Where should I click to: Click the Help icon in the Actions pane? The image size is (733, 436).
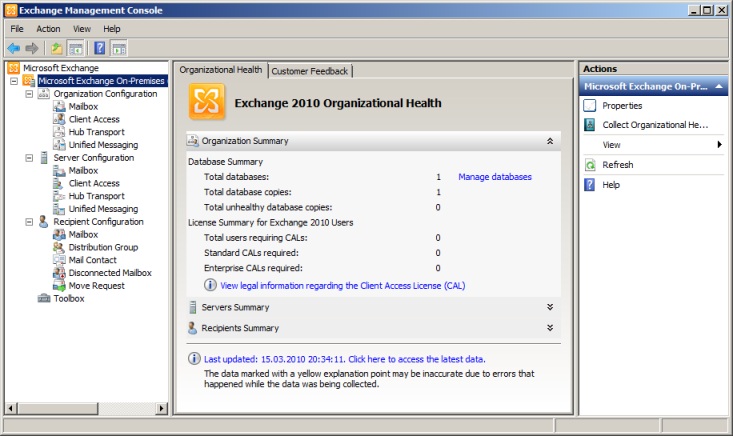pyautogui.click(x=590, y=185)
